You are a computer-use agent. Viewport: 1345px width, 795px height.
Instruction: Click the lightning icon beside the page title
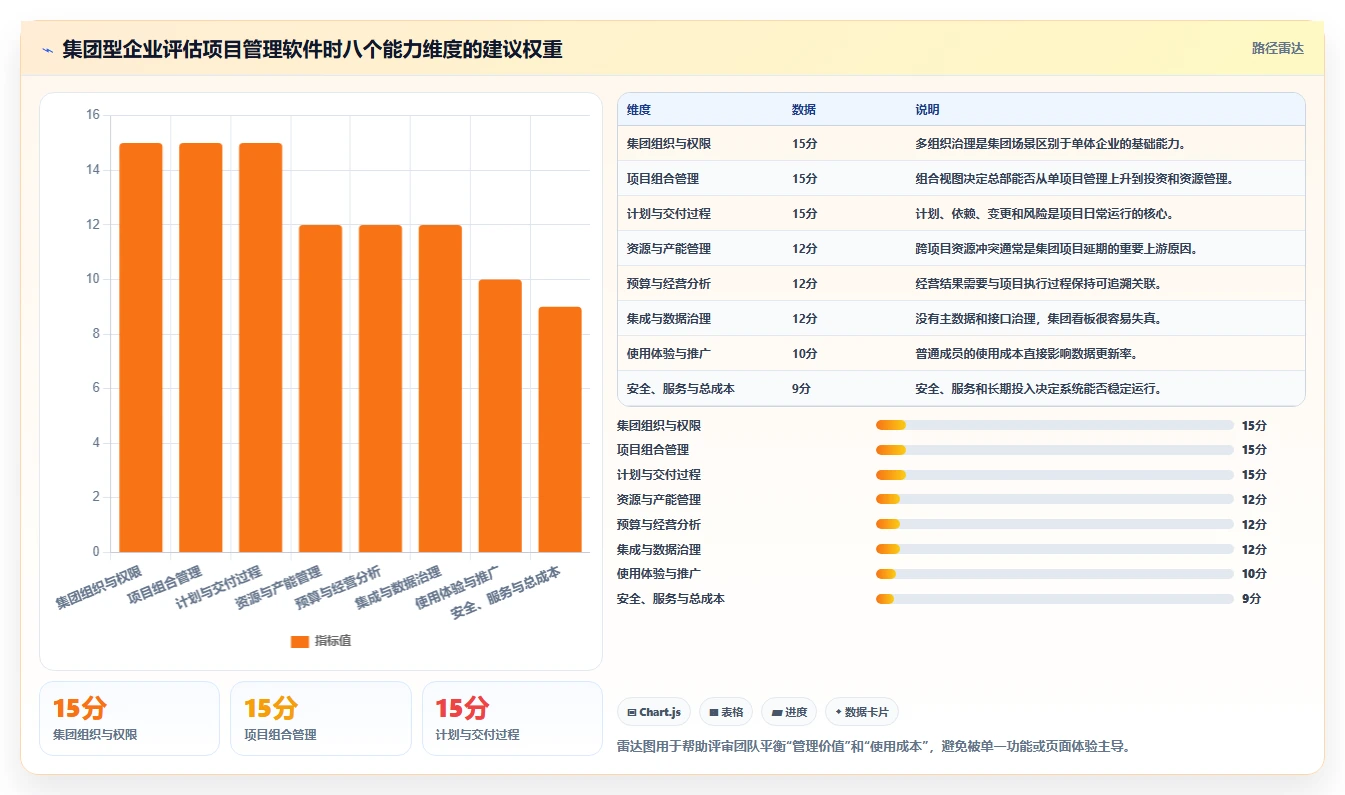(47, 49)
